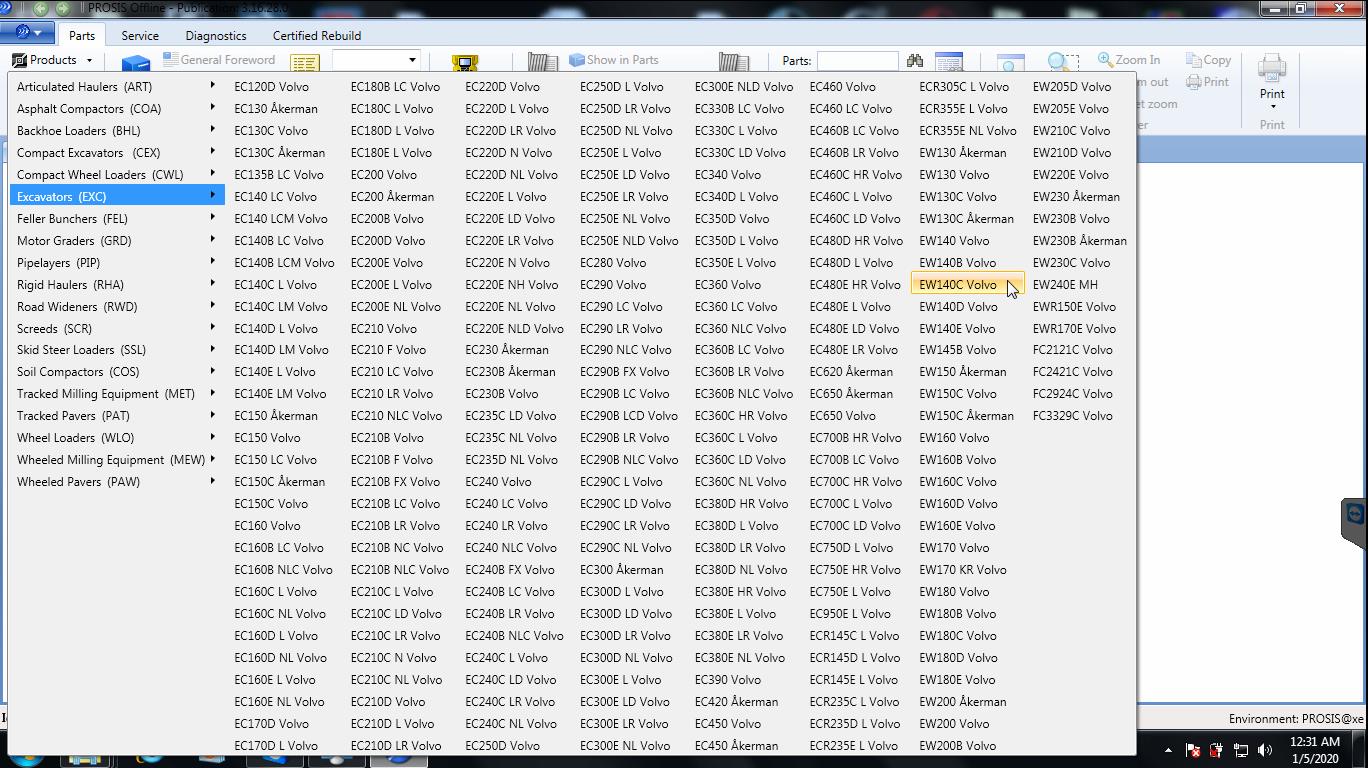This screenshot has width=1368, height=768.
Task: Switch to the Service tab
Action: [140, 35]
